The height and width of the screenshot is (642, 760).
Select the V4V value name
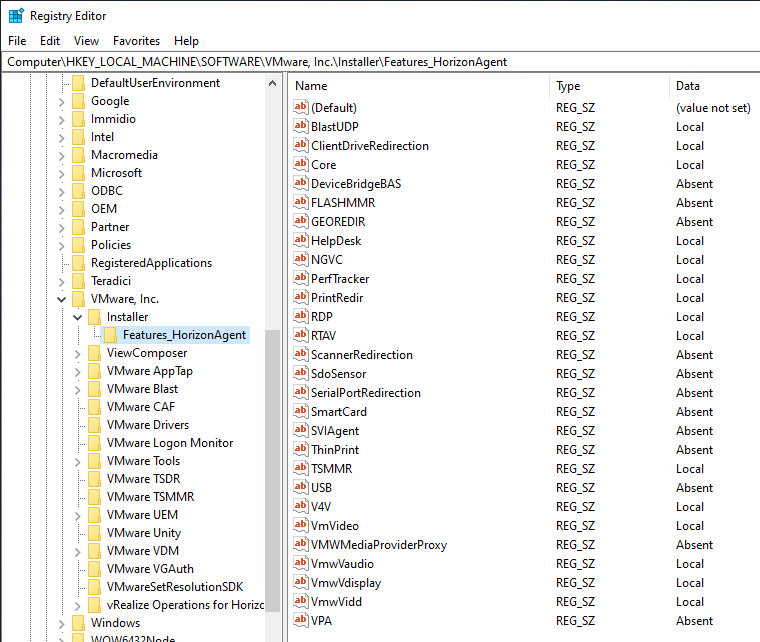click(321, 507)
